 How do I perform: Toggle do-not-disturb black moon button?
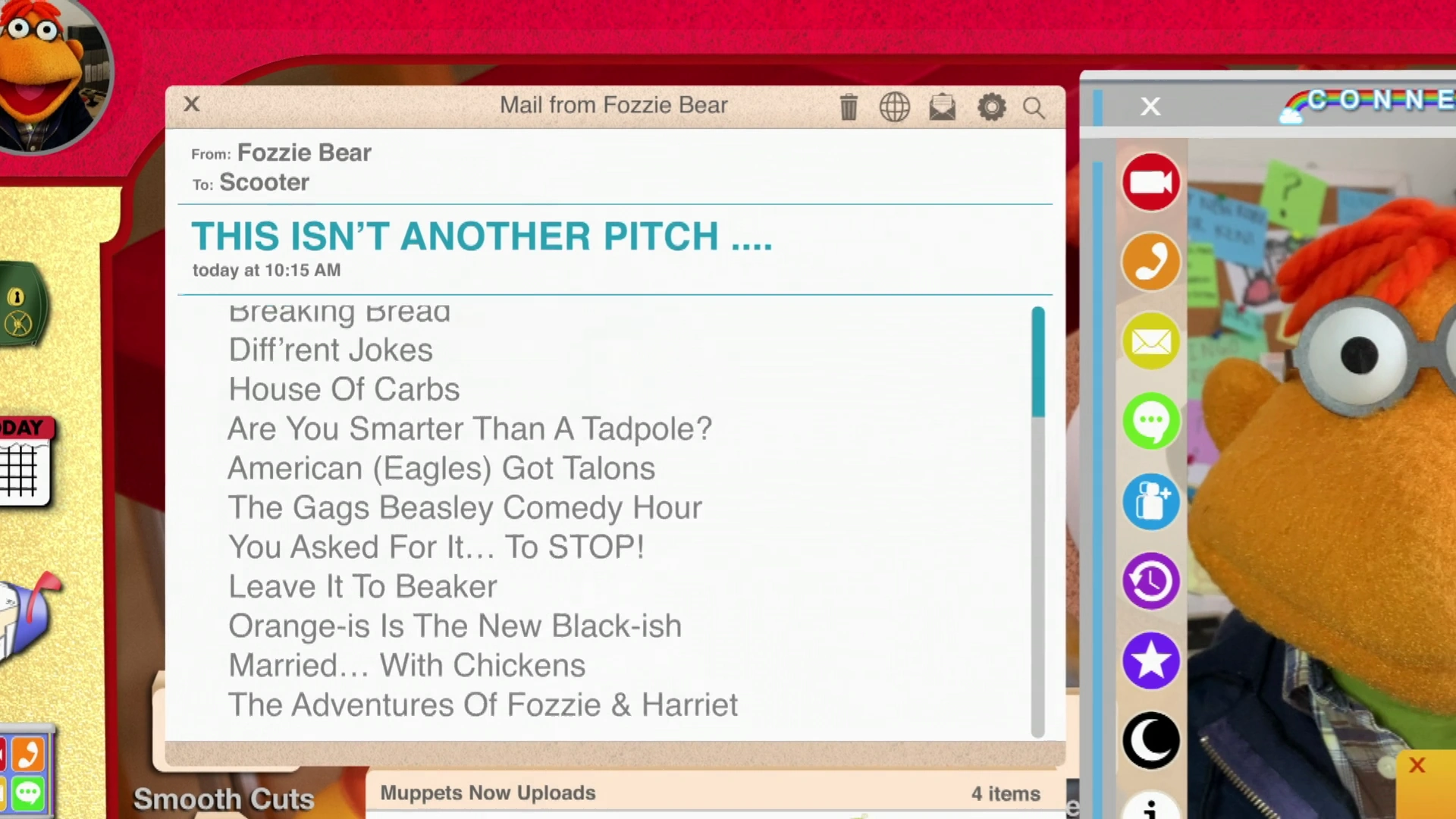(x=1150, y=740)
